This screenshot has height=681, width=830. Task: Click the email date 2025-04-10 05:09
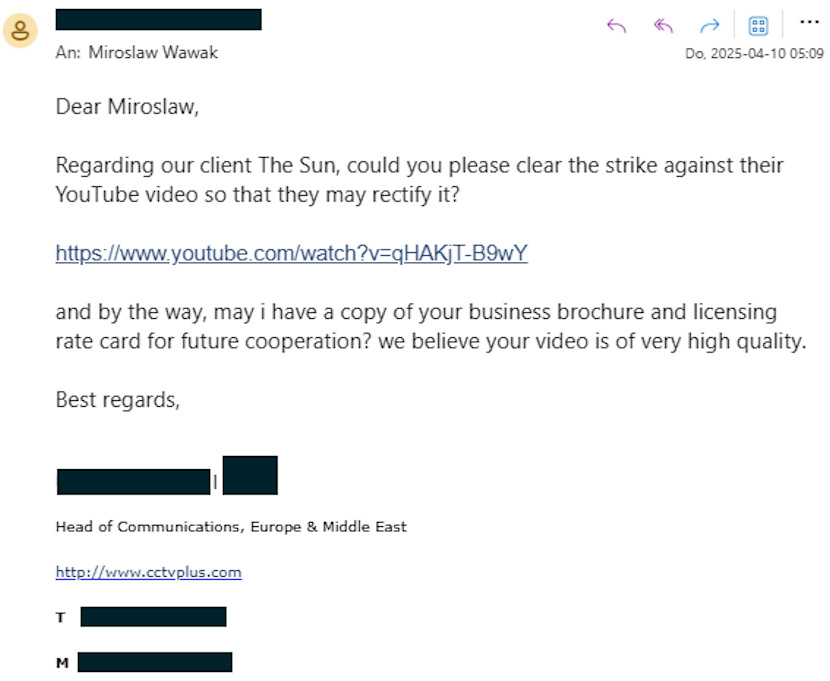[754, 53]
